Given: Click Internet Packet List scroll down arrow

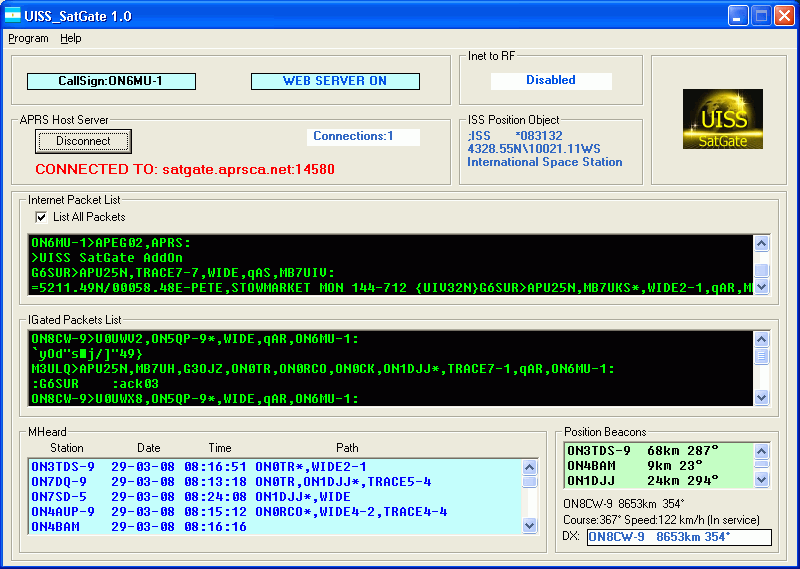Looking at the screenshot, I should [762, 286].
